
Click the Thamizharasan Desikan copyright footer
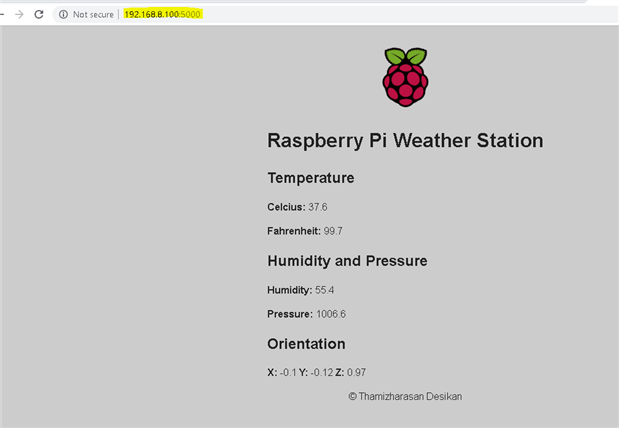pos(405,397)
